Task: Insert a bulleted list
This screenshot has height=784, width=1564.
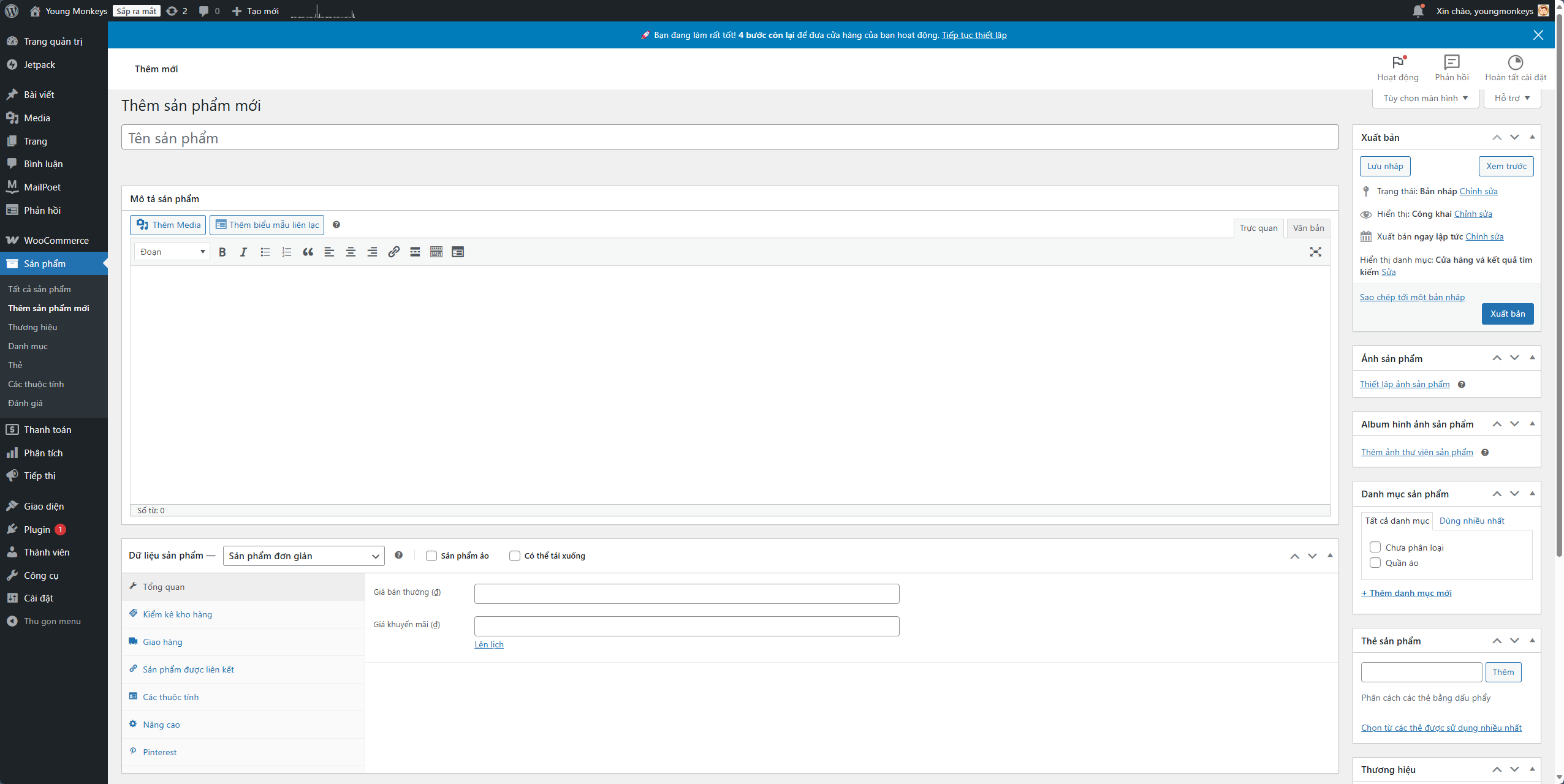Action: coord(265,252)
